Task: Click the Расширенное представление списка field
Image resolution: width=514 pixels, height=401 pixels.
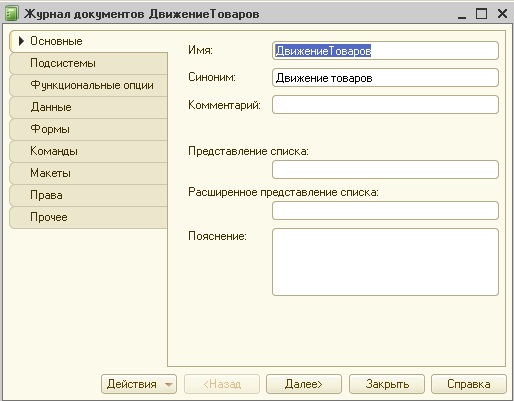Action: click(x=385, y=210)
